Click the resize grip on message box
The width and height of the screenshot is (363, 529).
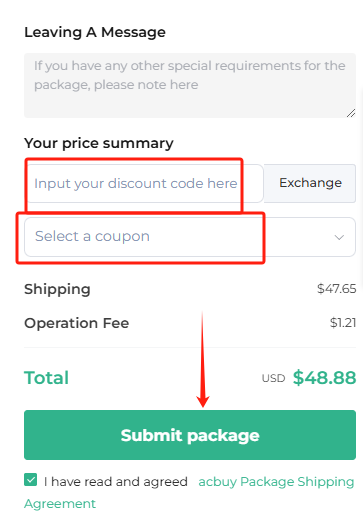(351, 113)
